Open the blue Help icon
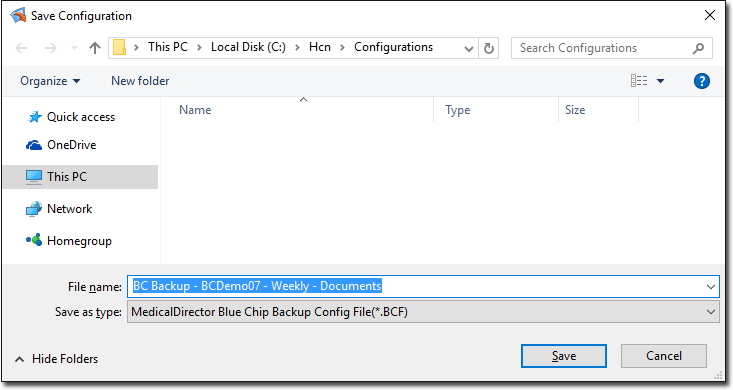Screen dimensions: 733x390 pyautogui.click(x=702, y=81)
